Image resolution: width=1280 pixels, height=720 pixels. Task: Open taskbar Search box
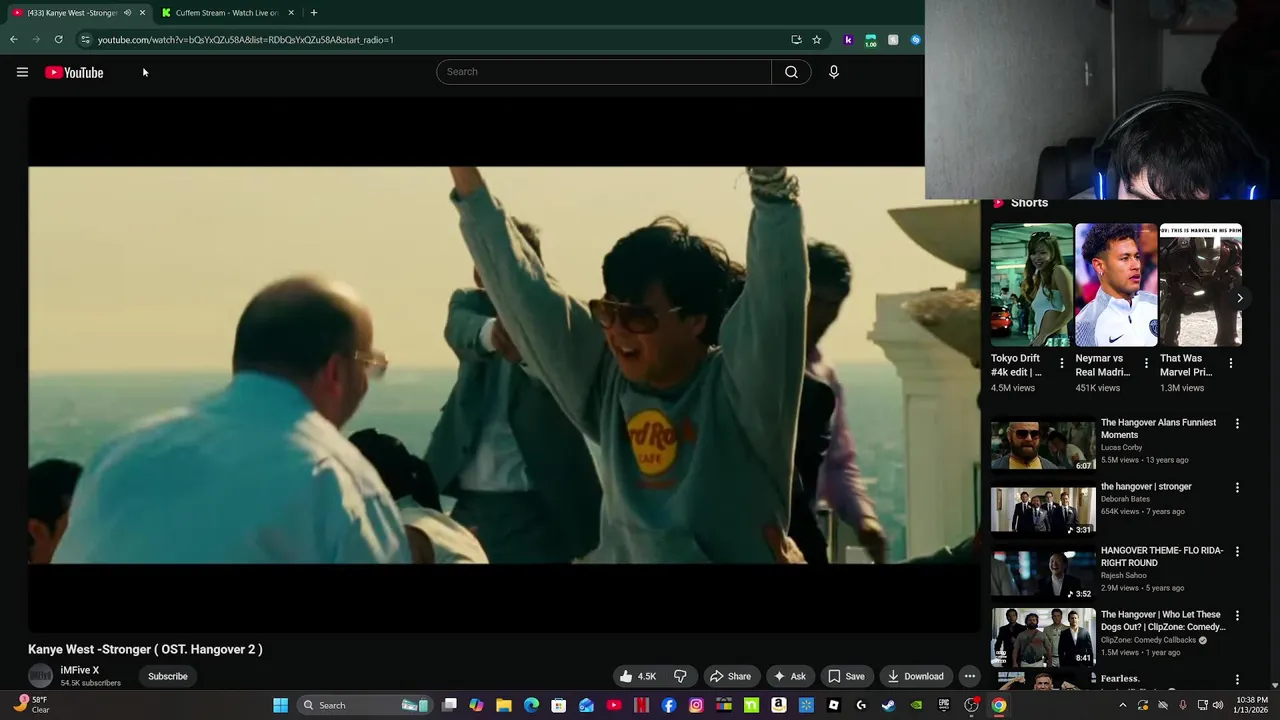point(366,705)
